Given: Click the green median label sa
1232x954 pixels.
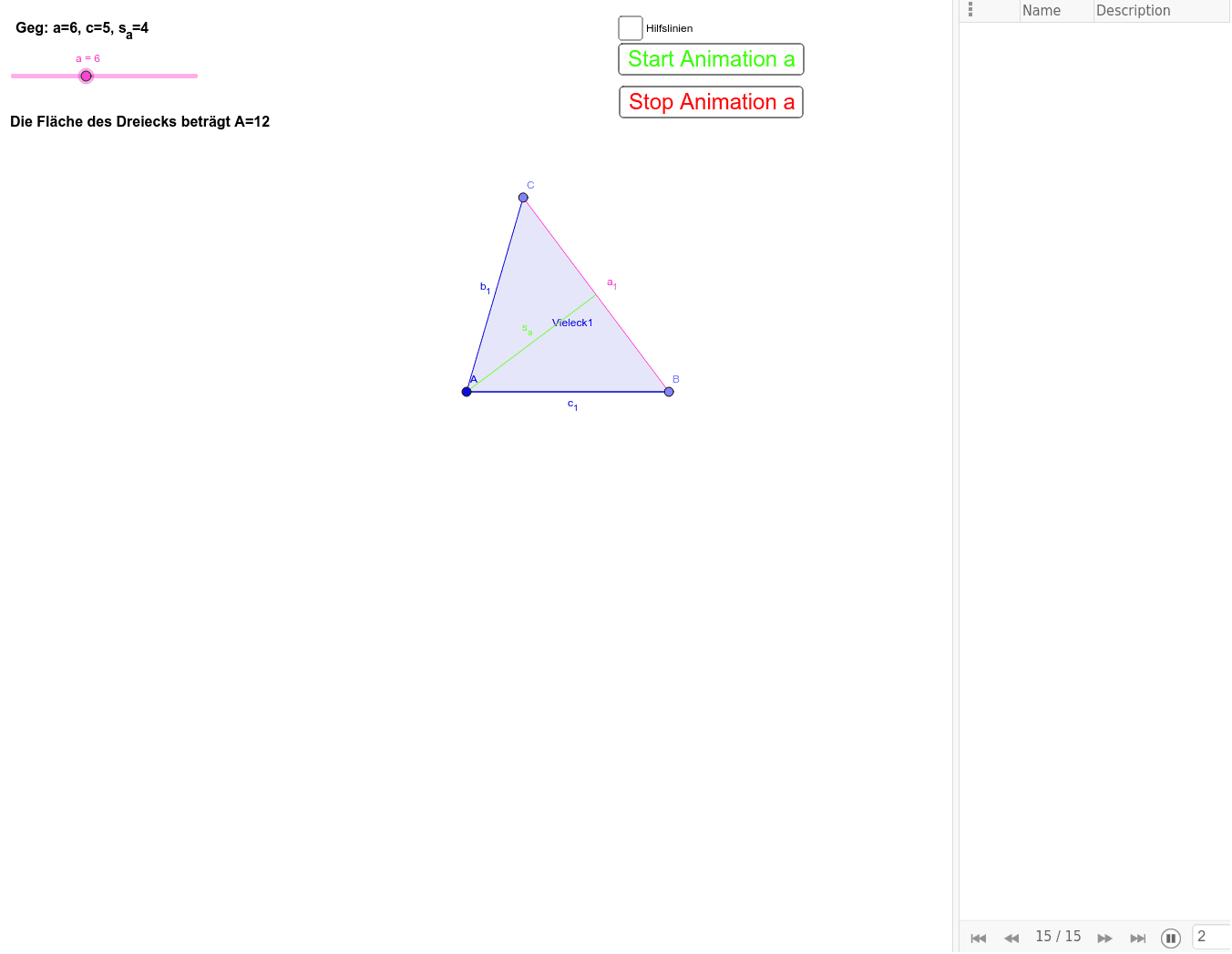Looking at the screenshot, I should coord(527,330).
